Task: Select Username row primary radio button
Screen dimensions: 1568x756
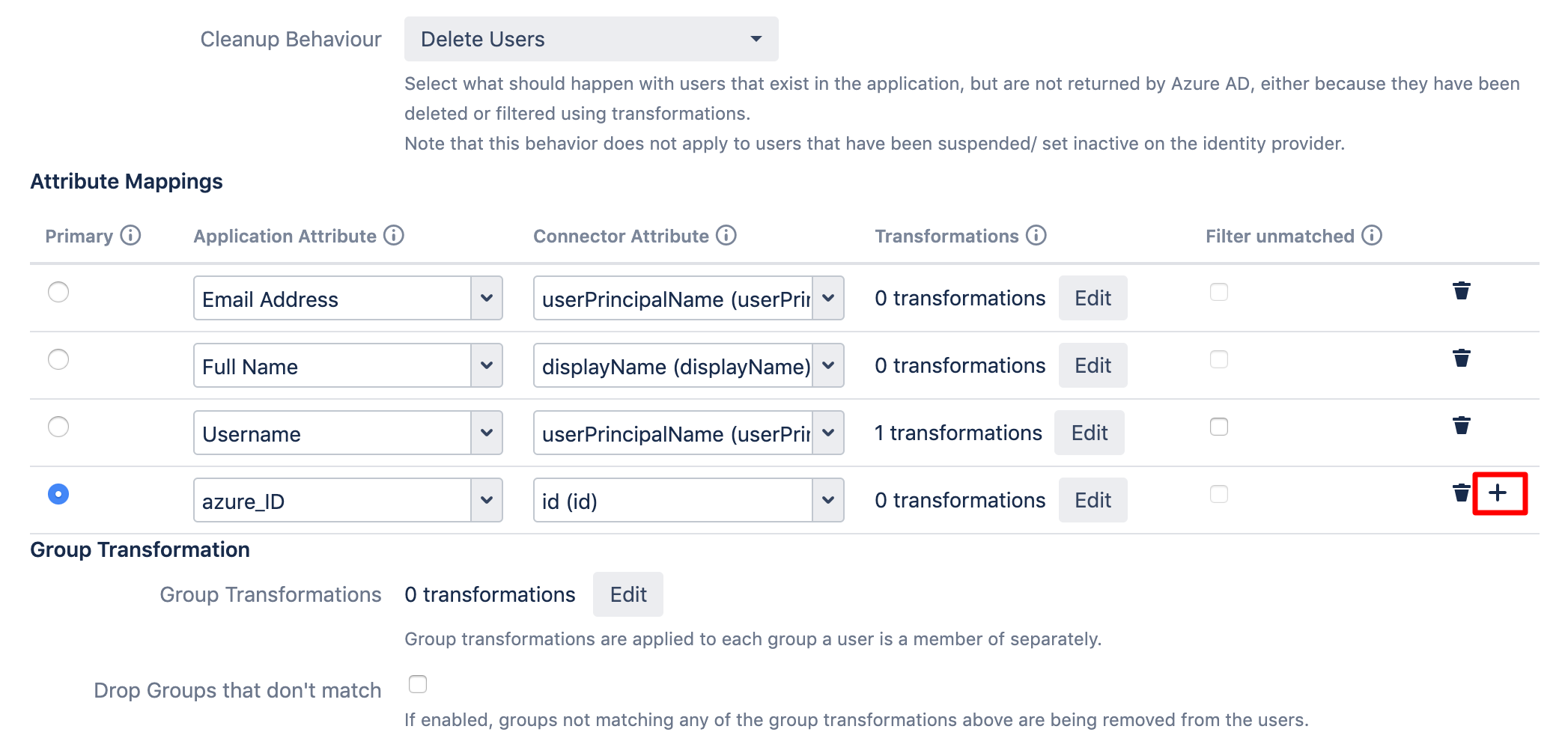Action: click(58, 427)
